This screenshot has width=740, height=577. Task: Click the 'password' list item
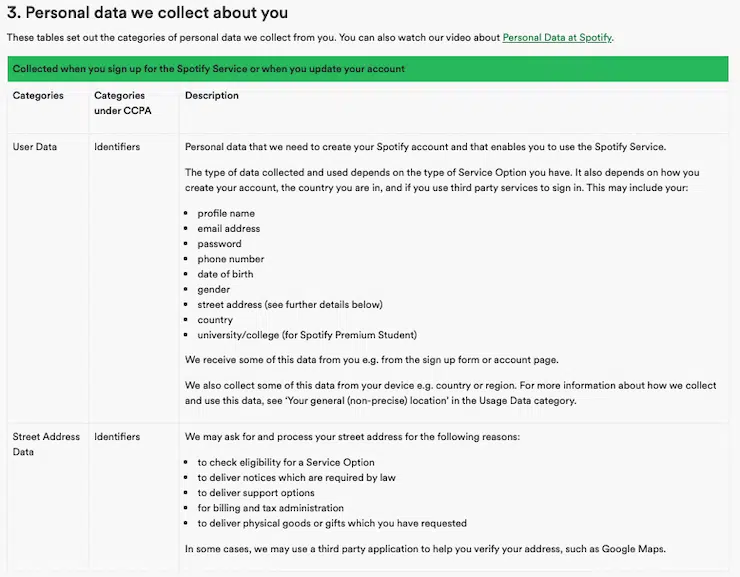pos(219,244)
